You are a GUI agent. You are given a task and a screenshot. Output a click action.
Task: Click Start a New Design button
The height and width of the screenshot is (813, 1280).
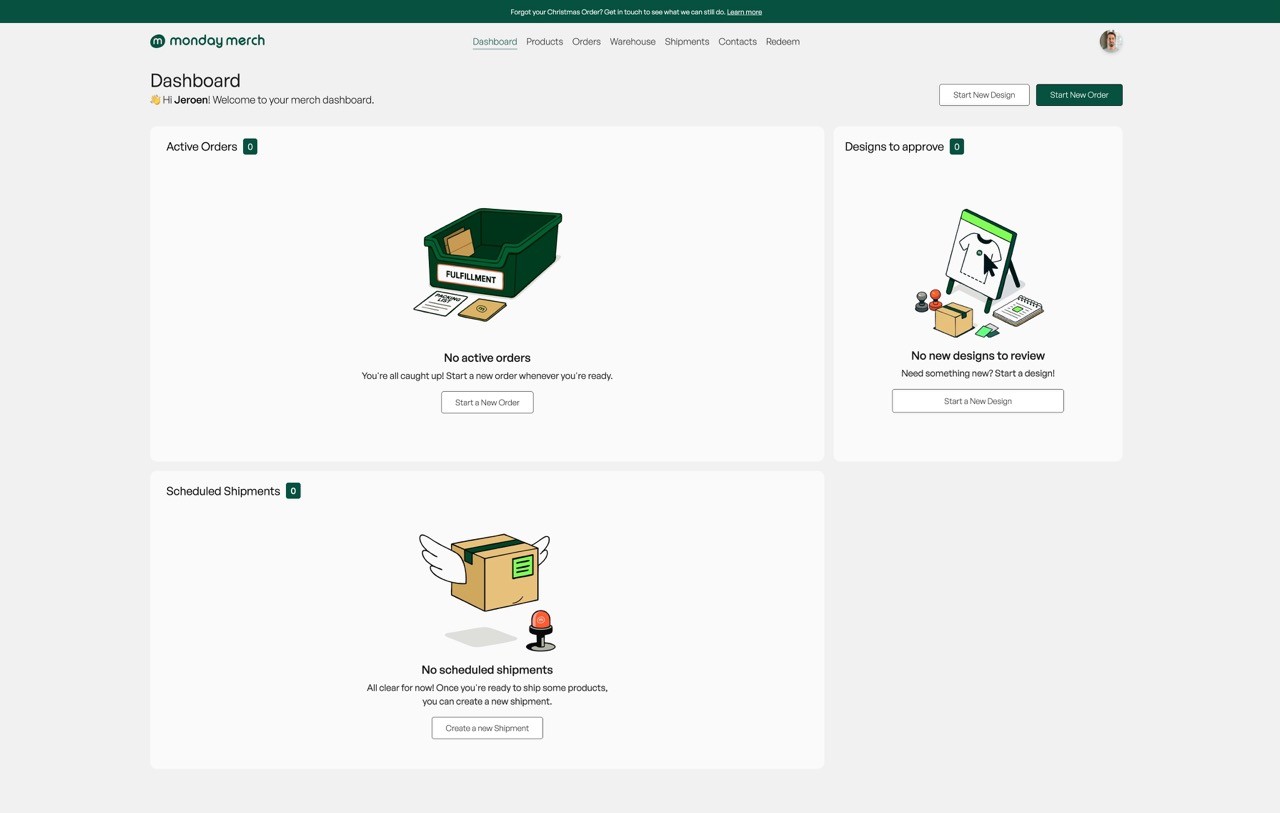point(978,401)
